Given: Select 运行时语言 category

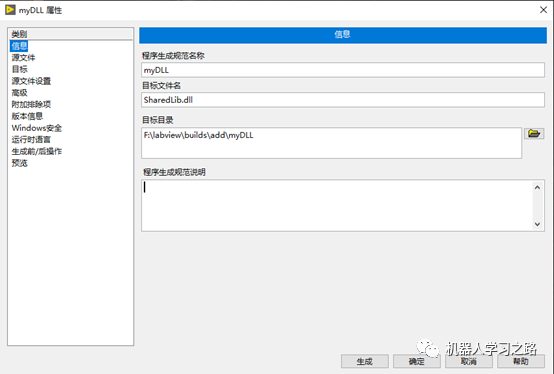Looking at the screenshot, I should tap(31, 139).
